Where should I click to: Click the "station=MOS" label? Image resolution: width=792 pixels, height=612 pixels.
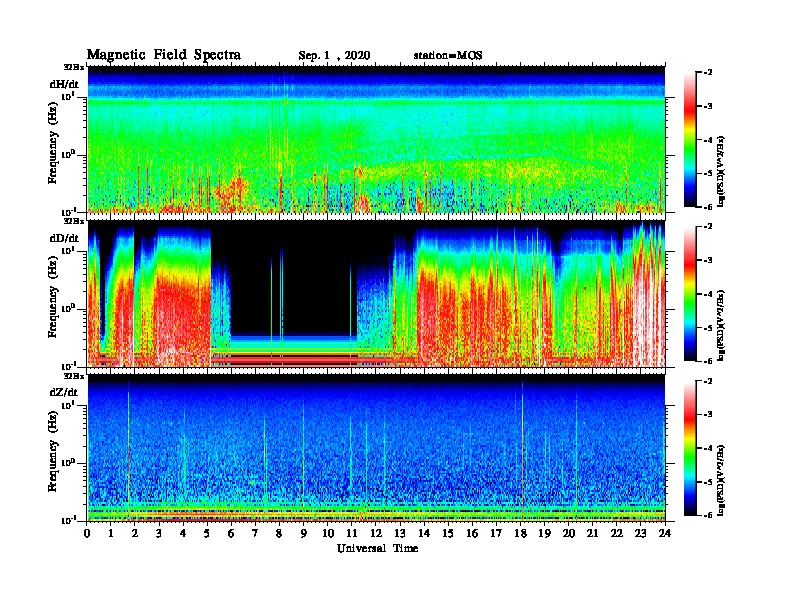click(x=448, y=56)
